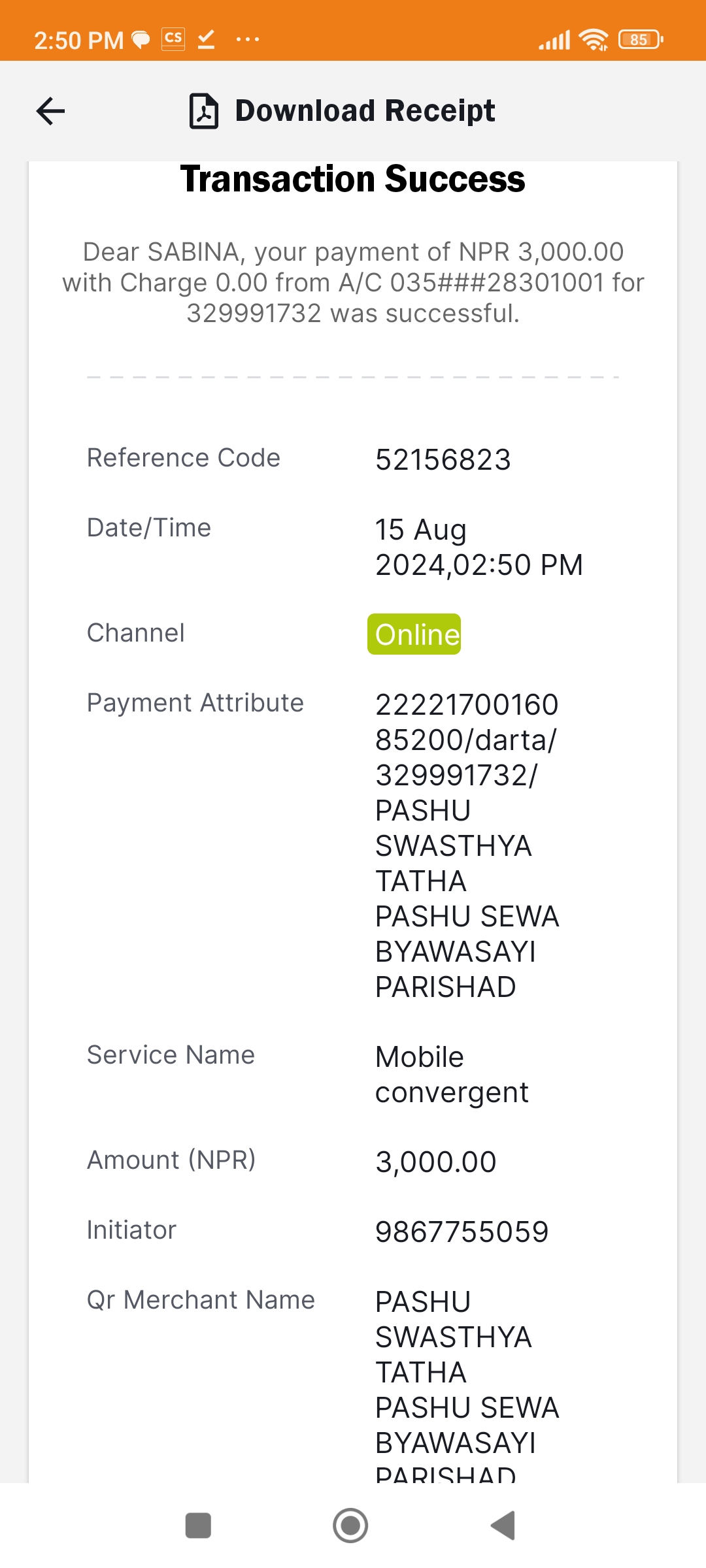Viewport: 706px width, 1568px height.
Task: Tap the download-complete checkmark notification icon
Action: (x=207, y=39)
